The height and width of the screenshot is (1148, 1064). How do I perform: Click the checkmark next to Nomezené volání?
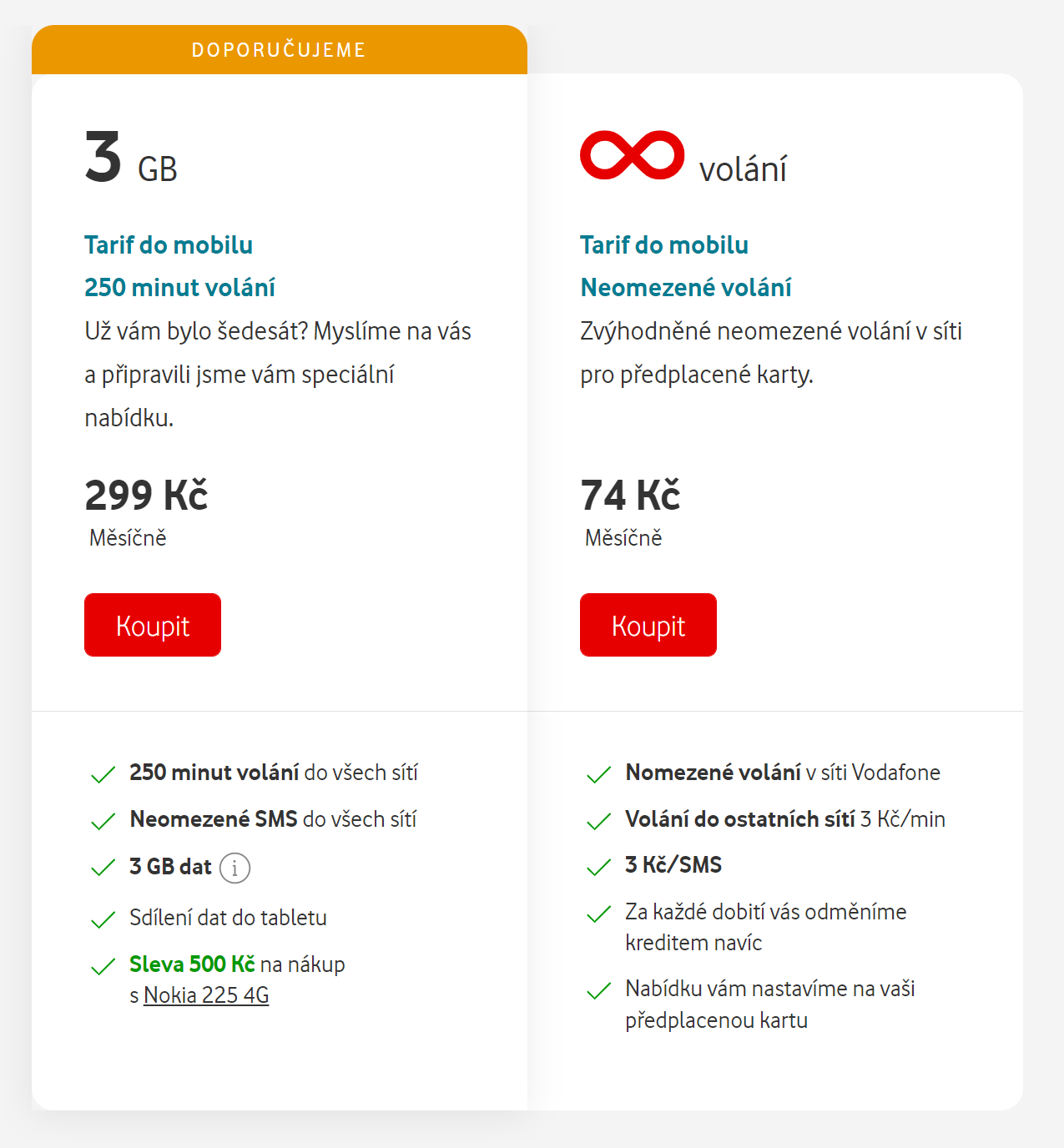pos(598,774)
